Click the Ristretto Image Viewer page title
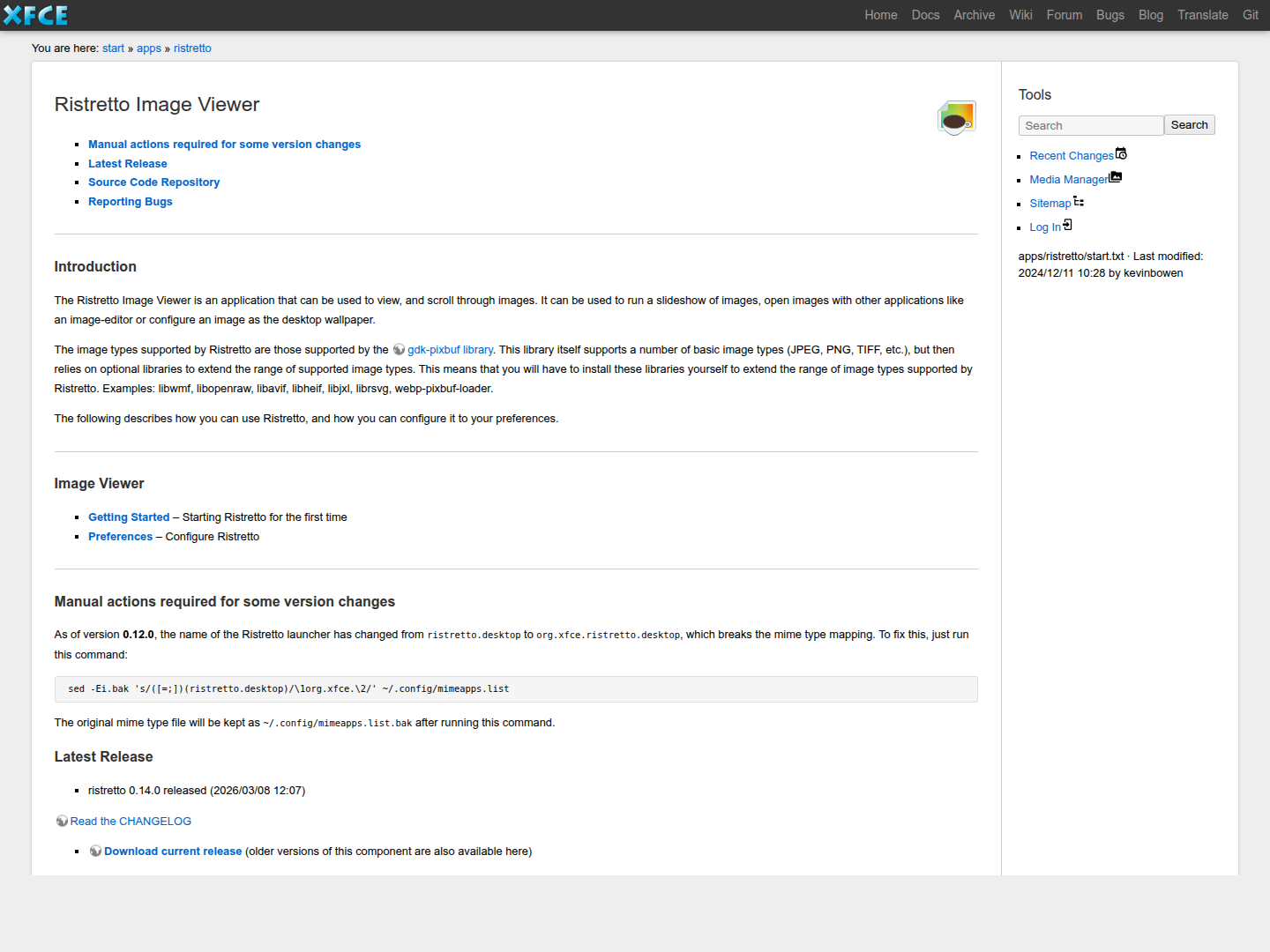Image resolution: width=1270 pixels, height=952 pixels. pyautogui.click(x=157, y=104)
